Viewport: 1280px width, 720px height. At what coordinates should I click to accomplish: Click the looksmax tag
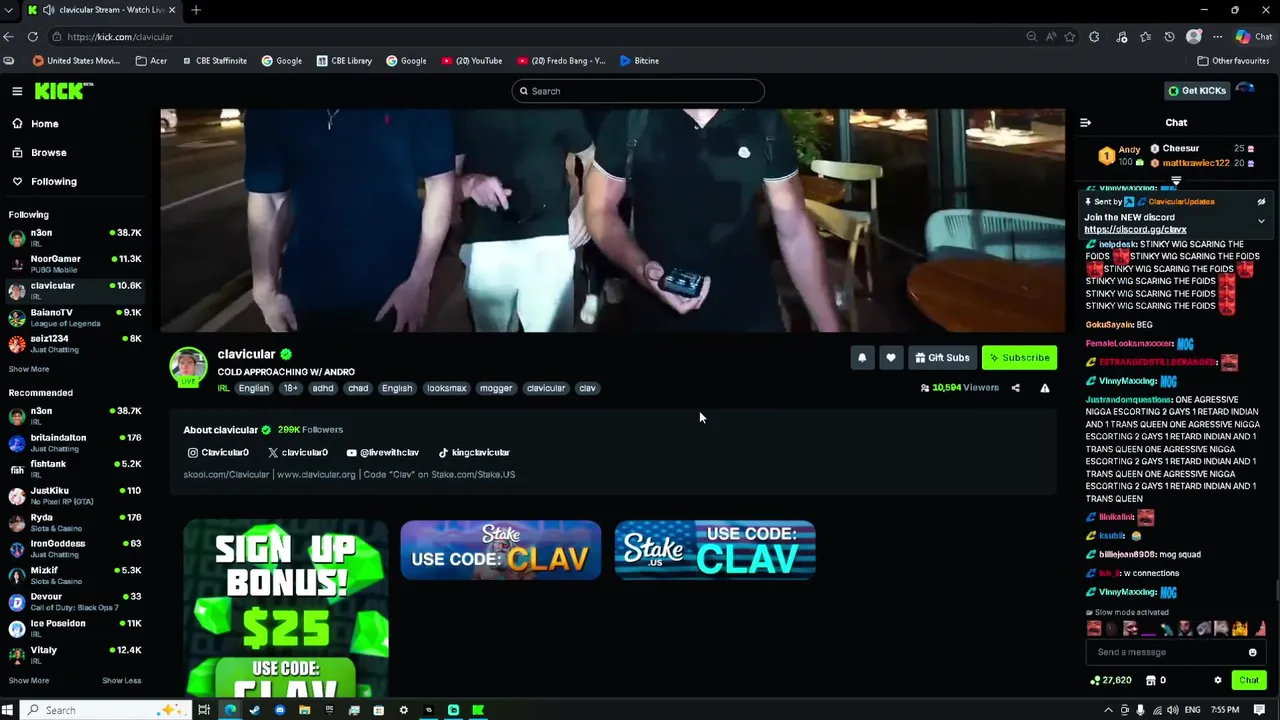point(446,388)
